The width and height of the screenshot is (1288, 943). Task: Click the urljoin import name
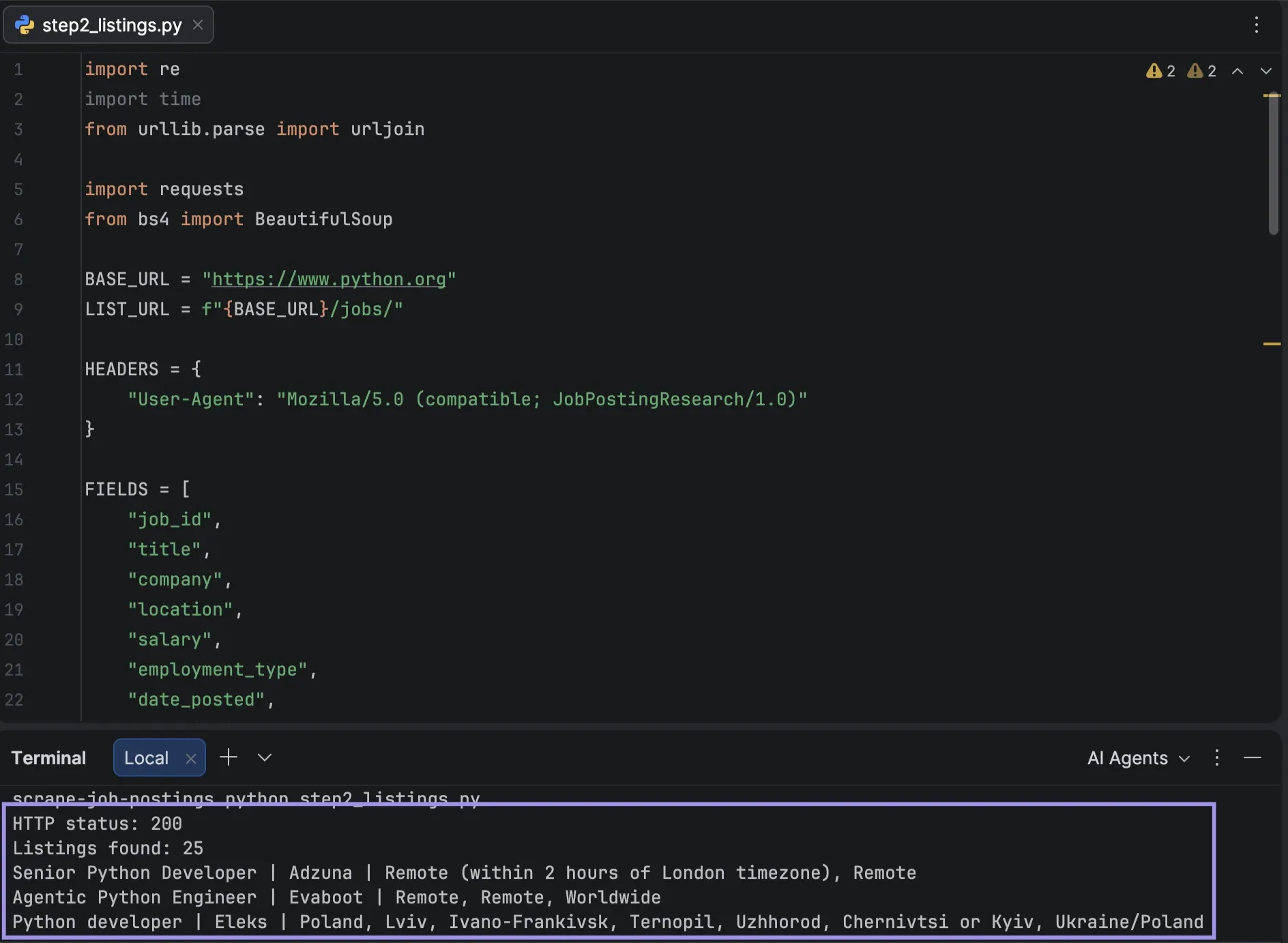tap(387, 129)
